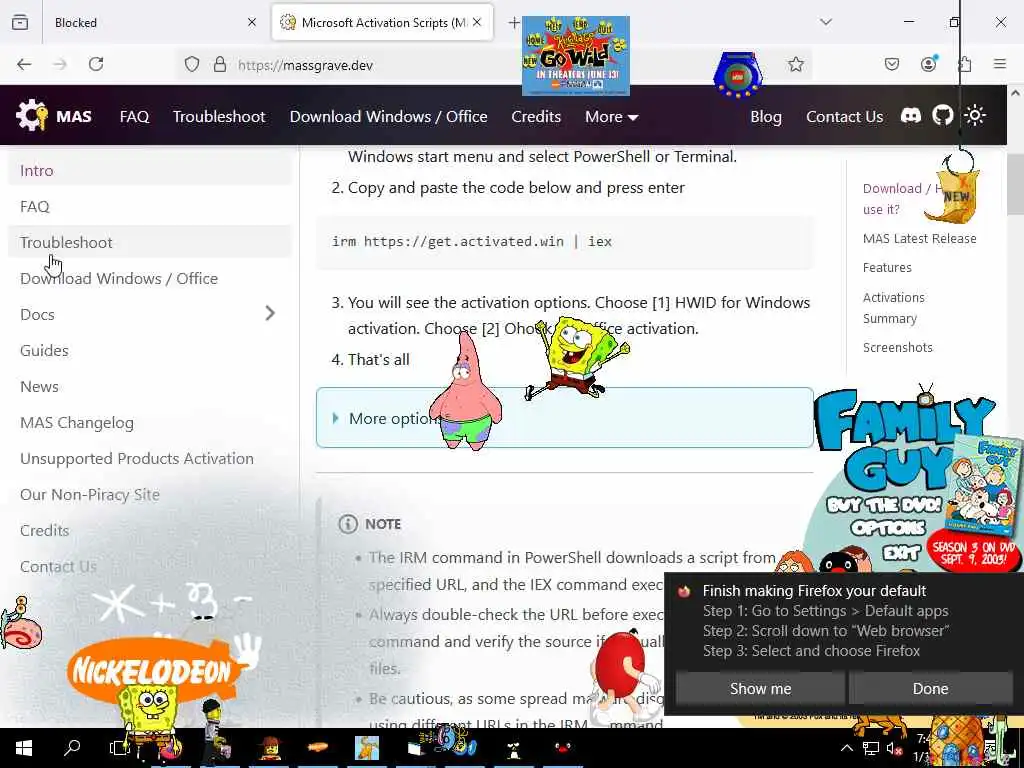Open the Firefox account menu
This screenshot has height=768, width=1024.
tap(928, 63)
